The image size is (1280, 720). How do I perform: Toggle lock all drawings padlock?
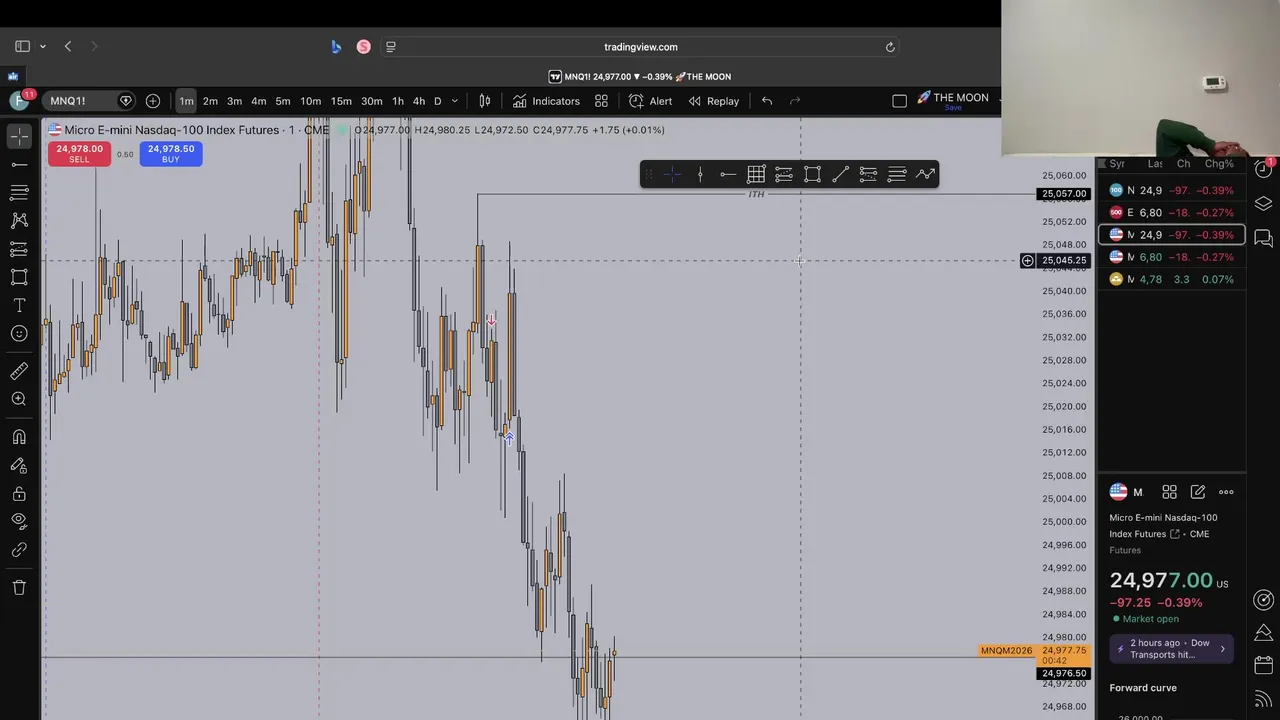click(x=19, y=493)
